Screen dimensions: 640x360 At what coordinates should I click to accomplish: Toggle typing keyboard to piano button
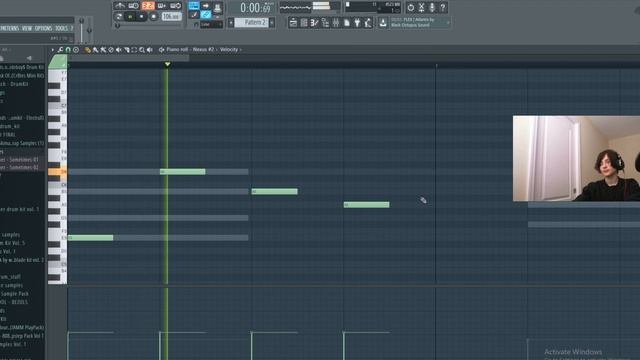(194, 6)
